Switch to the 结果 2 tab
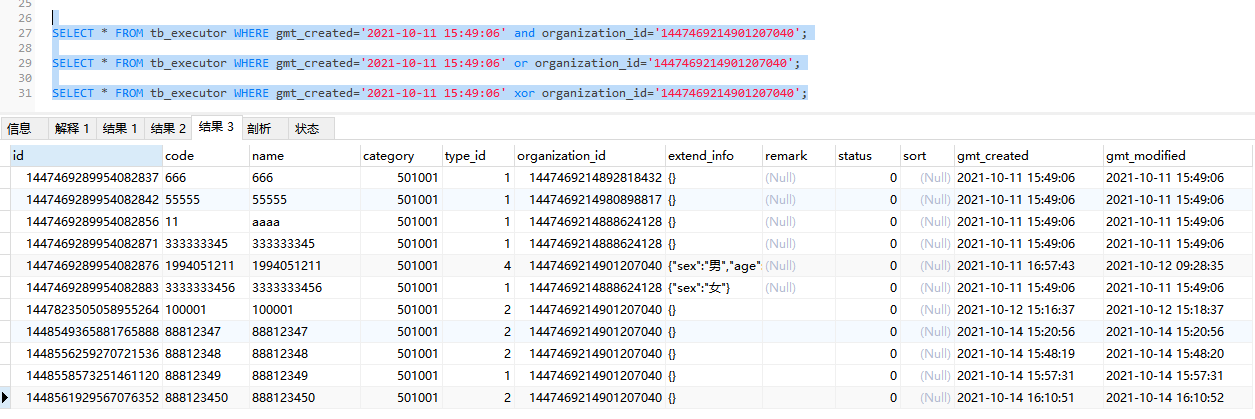 pos(168,128)
